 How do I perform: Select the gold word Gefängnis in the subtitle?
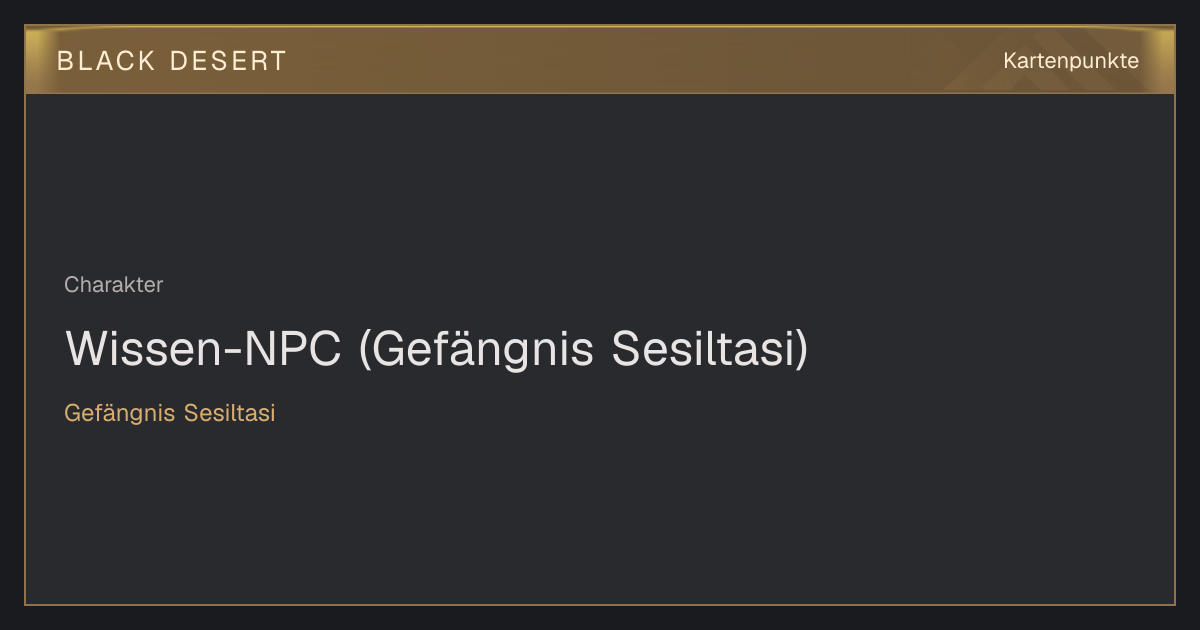(x=118, y=413)
